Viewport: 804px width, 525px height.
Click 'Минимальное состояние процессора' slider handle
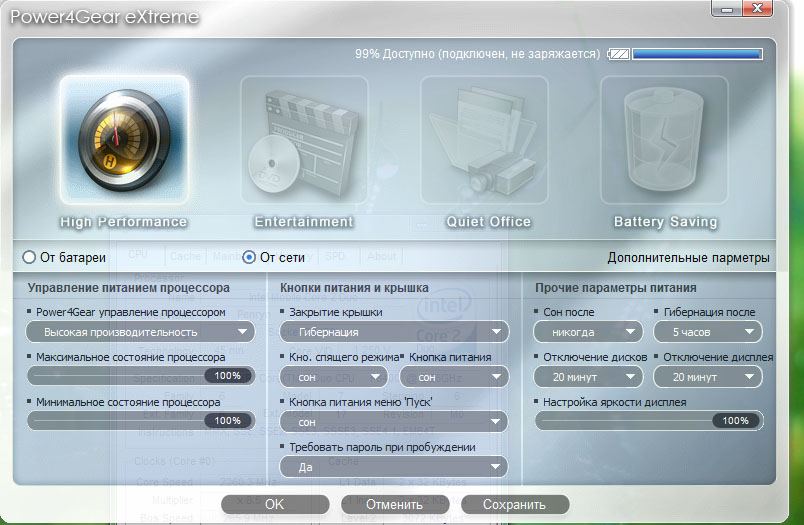point(228,421)
